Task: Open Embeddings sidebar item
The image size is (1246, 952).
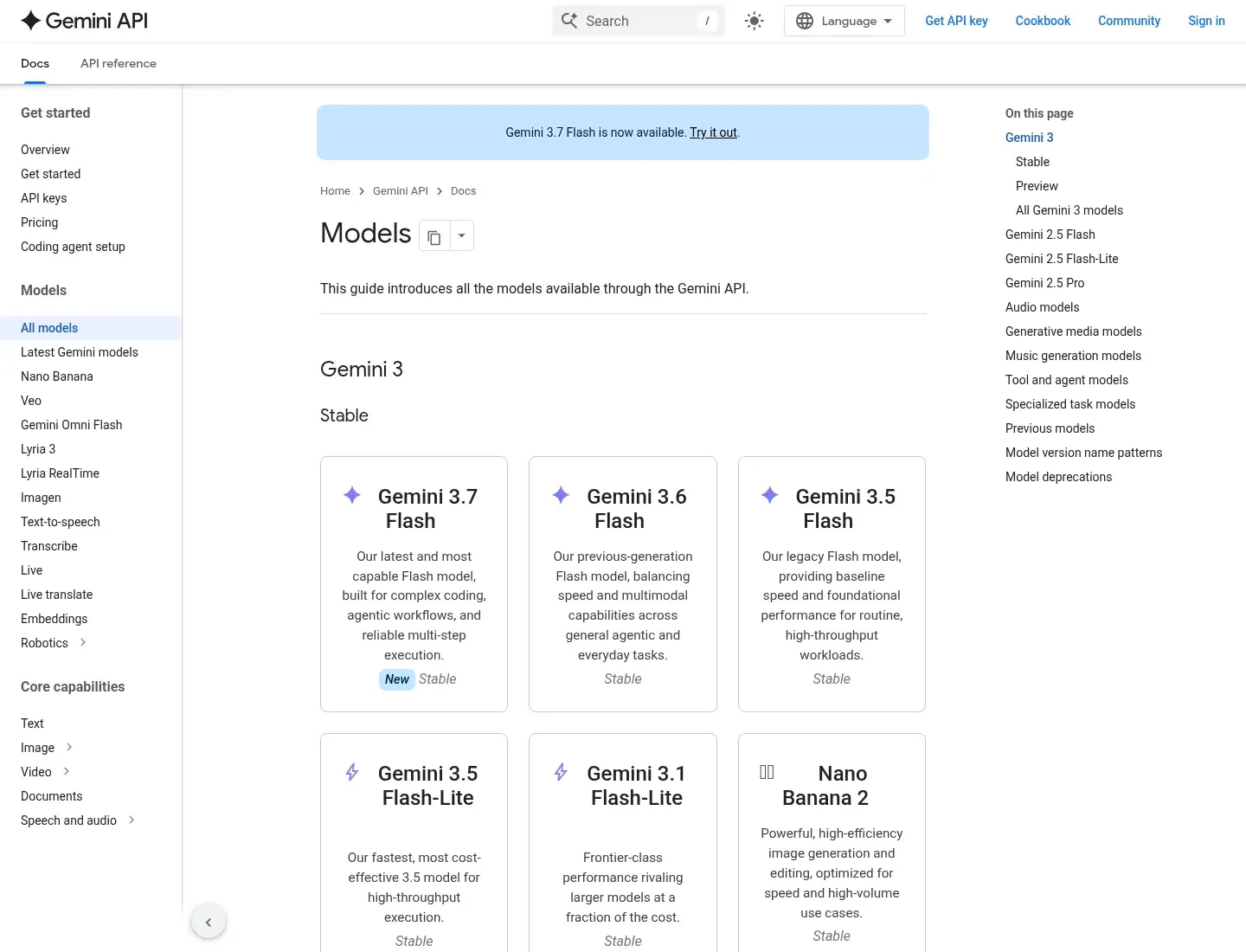Action: pyautogui.click(x=54, y=619)
